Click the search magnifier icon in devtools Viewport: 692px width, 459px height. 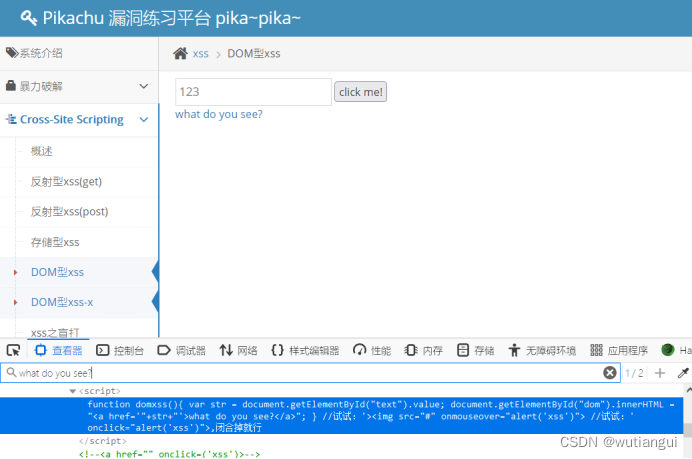tap(11, 372)
